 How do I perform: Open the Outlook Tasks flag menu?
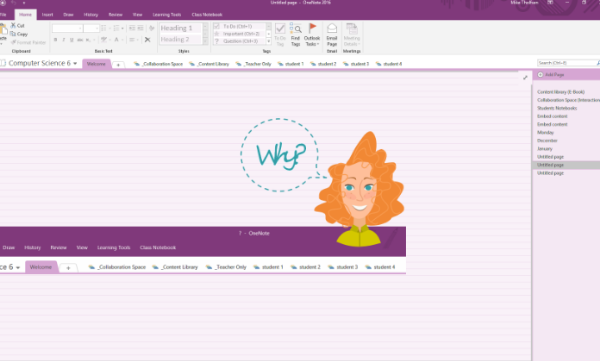312,34
